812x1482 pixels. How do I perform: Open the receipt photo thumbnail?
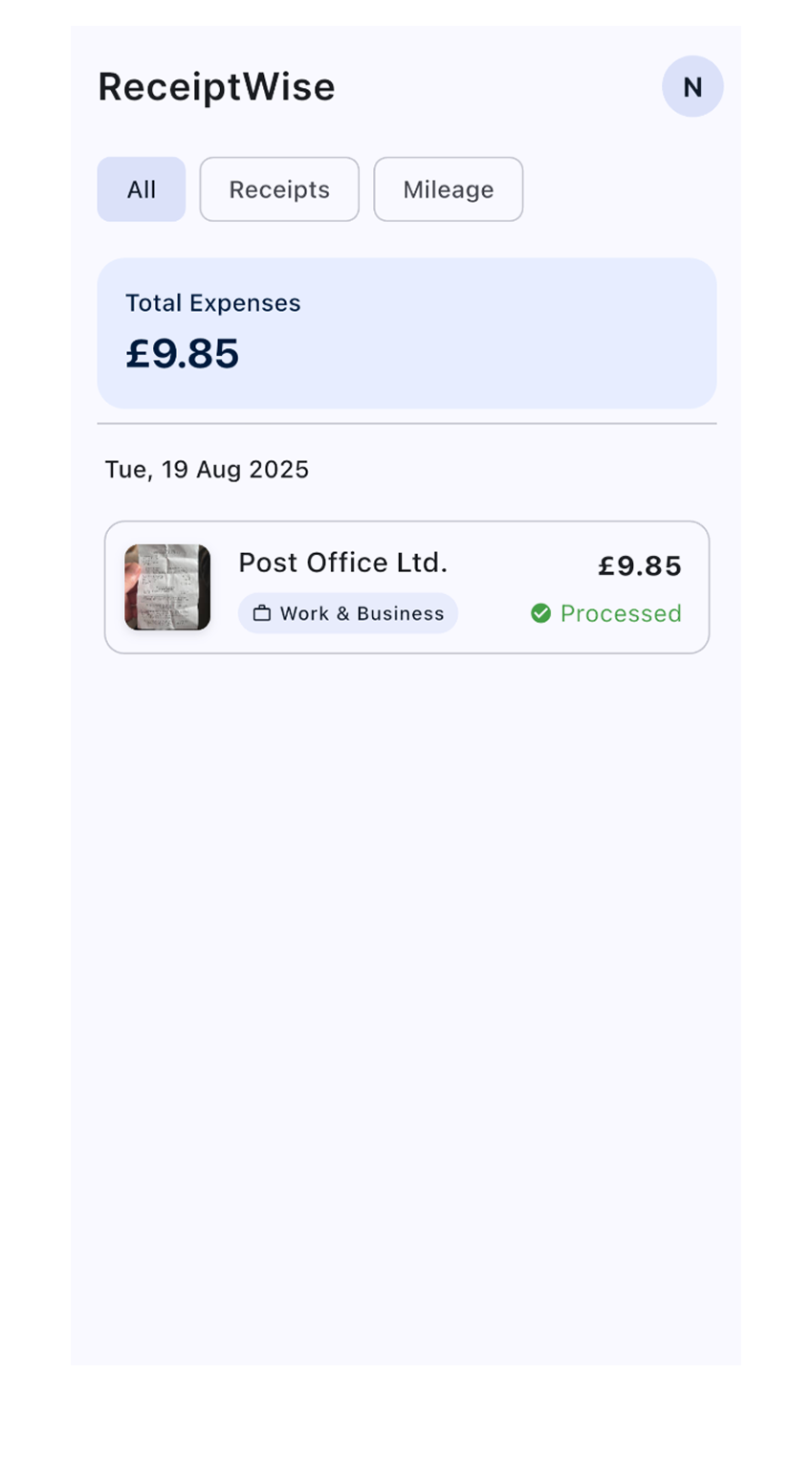point(167,587)
